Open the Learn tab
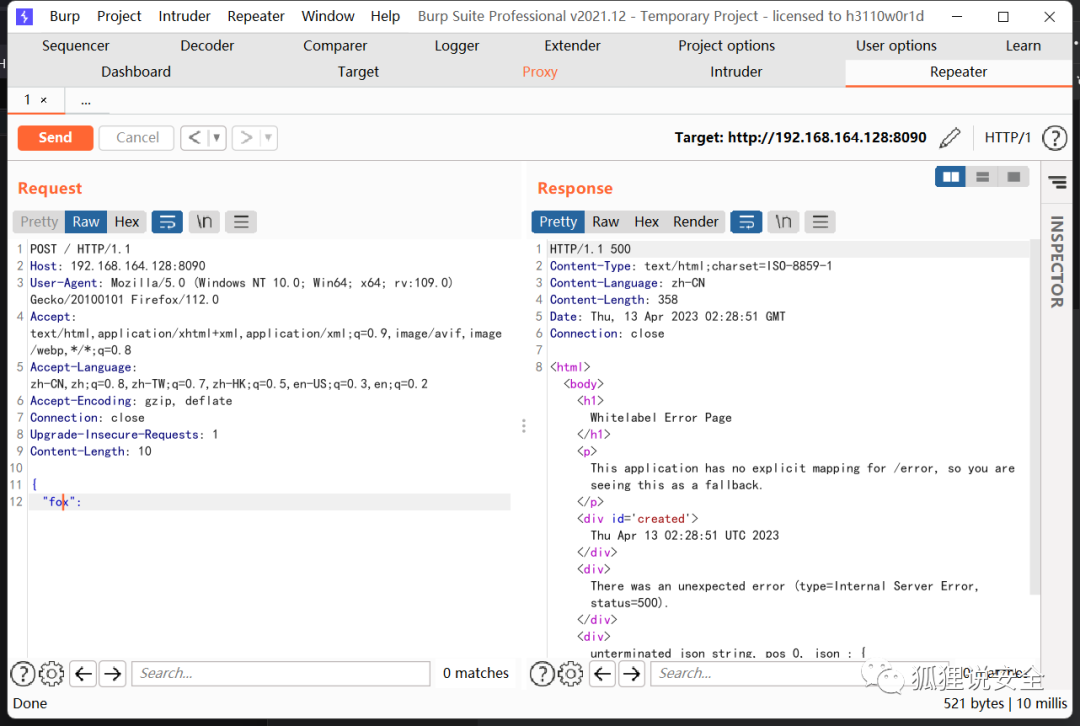This screenshot has height=726, width=1080. pyautogui.click(x=1023, y=45)
